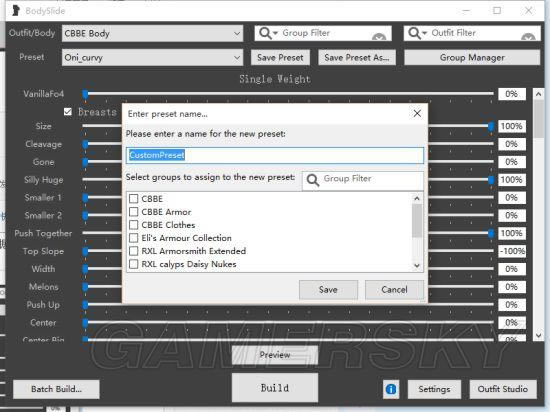Click the top Group Filter search icon
Viewport: 550px width, 412px height.
tap(265, 33)
